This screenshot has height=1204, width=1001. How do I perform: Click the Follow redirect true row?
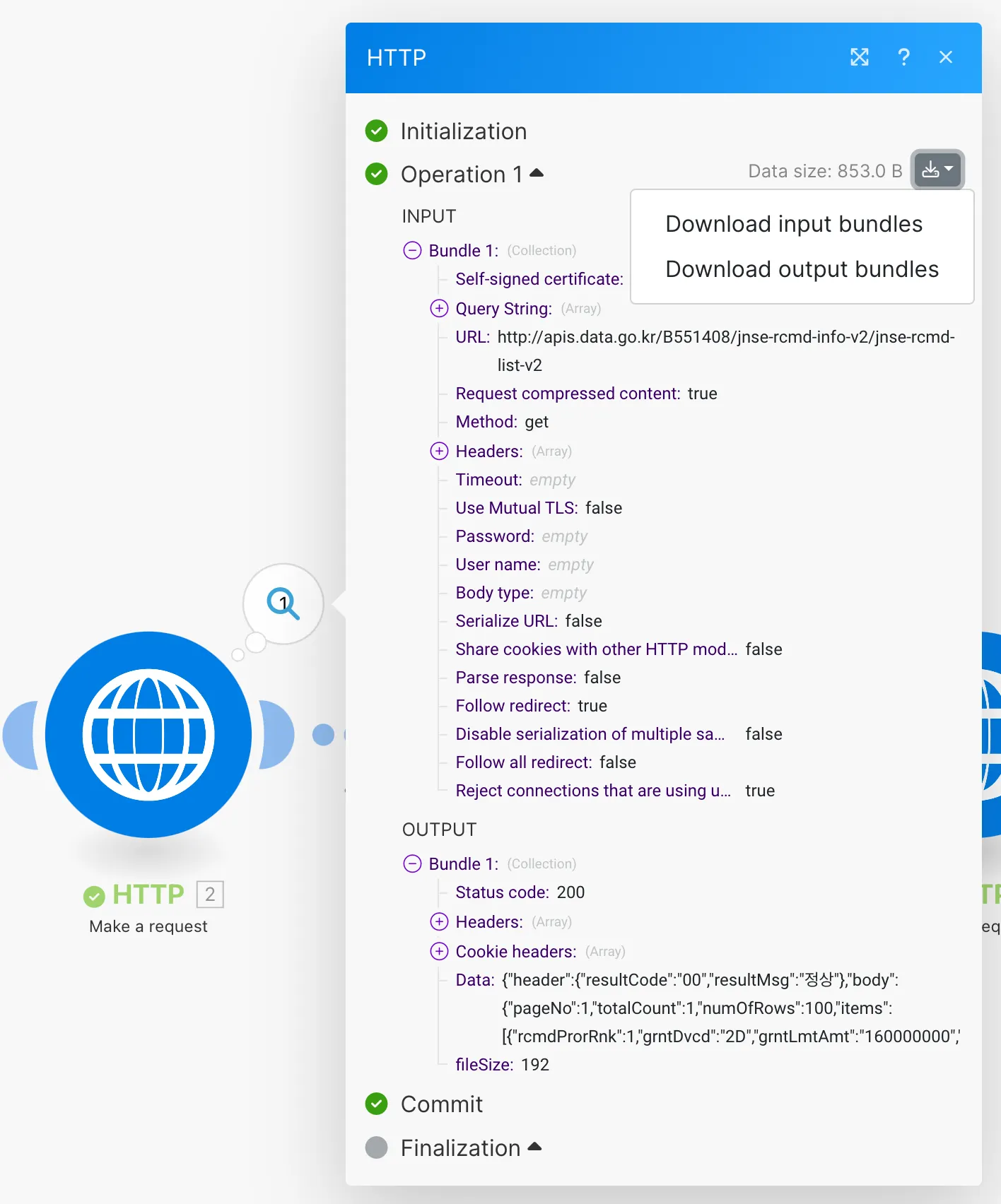(531, 706)
